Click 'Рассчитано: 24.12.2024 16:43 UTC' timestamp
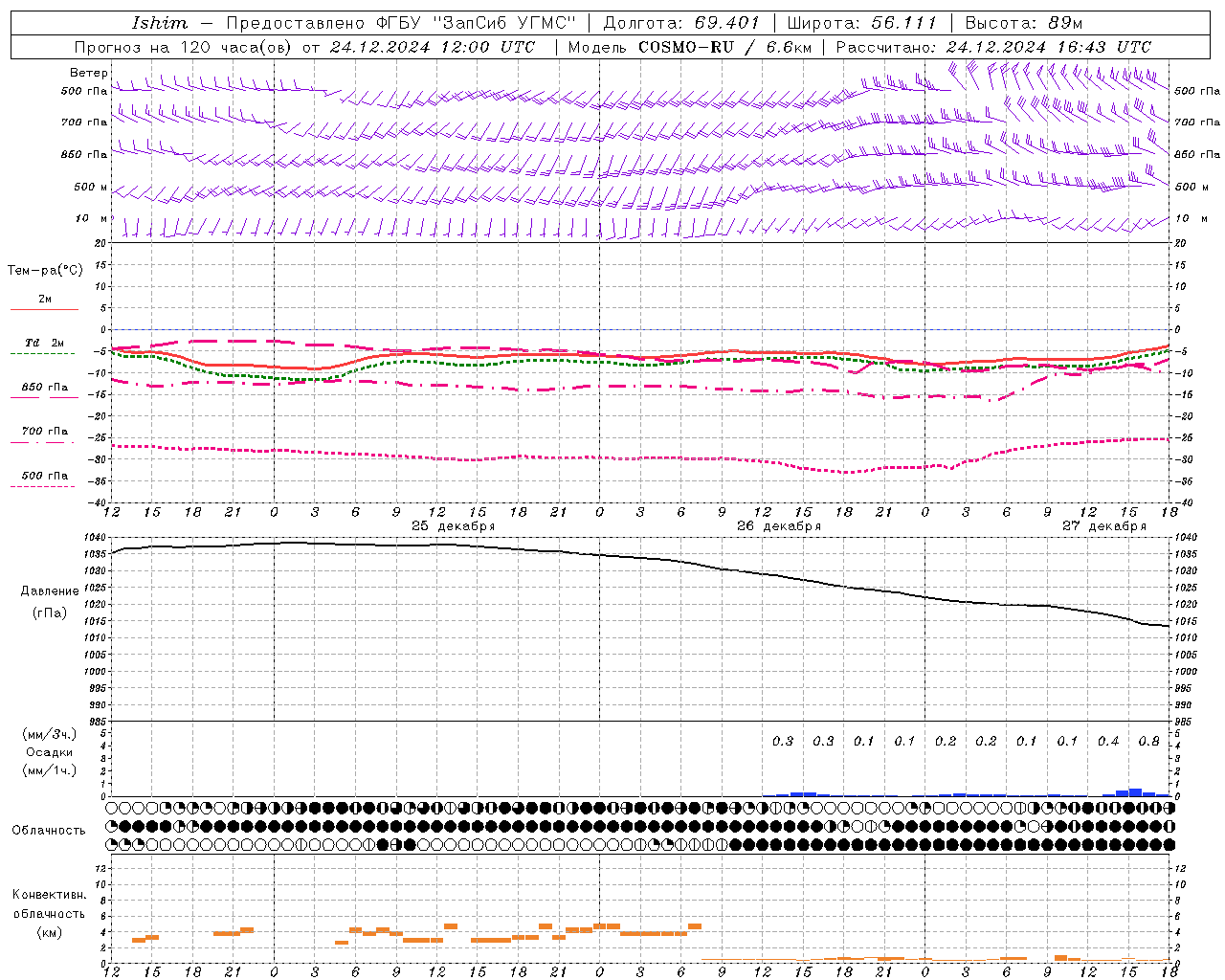Image resolution: width=1225 pixels, height=980 pixels. (x=993, y=47)
